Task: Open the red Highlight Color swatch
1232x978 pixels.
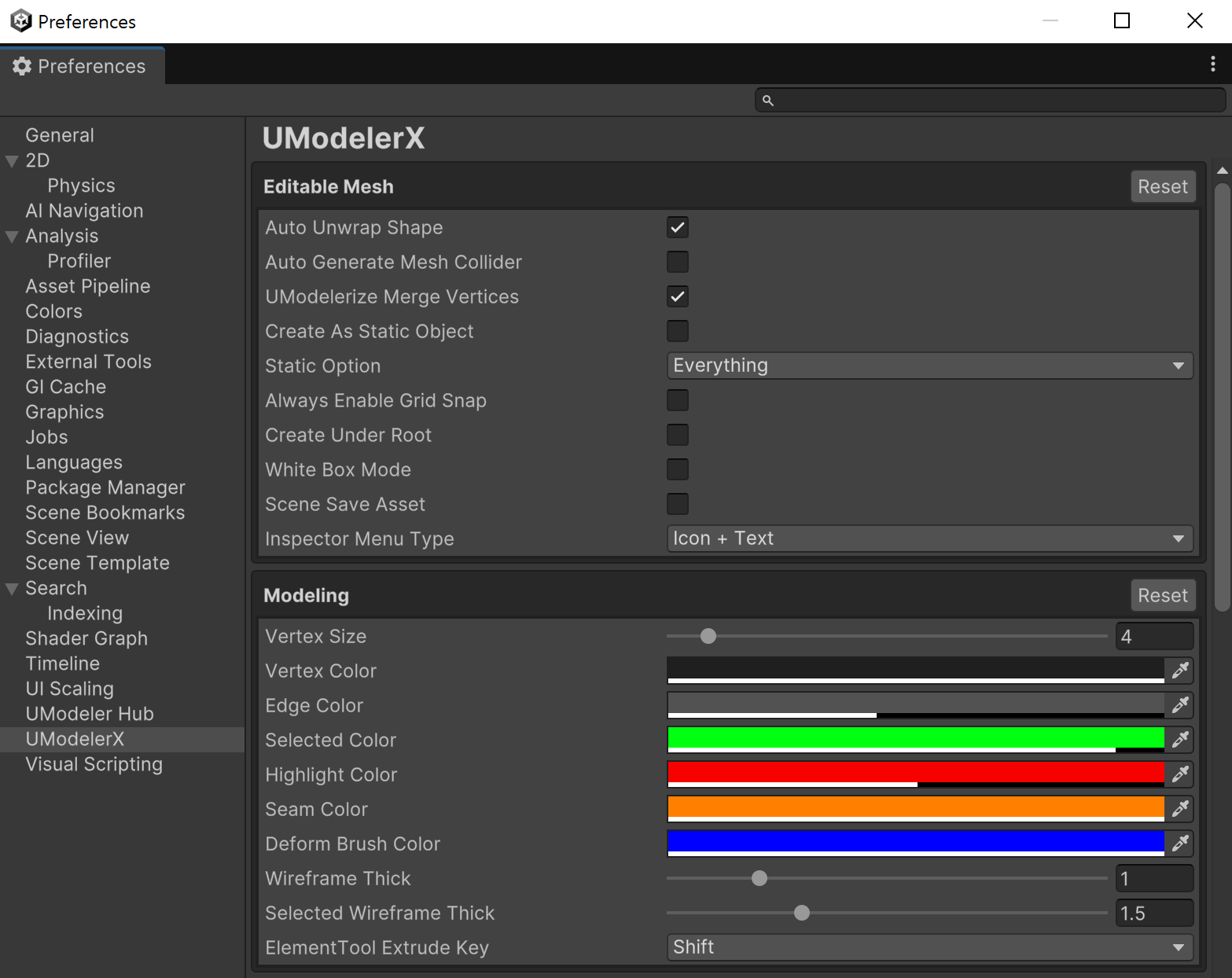Action: pyautogui.click(x=916, y=774)
